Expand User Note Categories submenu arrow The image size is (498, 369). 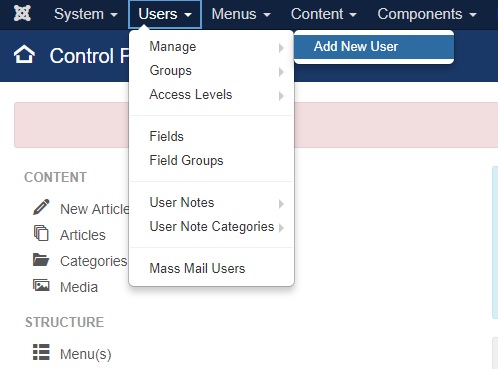281,228
